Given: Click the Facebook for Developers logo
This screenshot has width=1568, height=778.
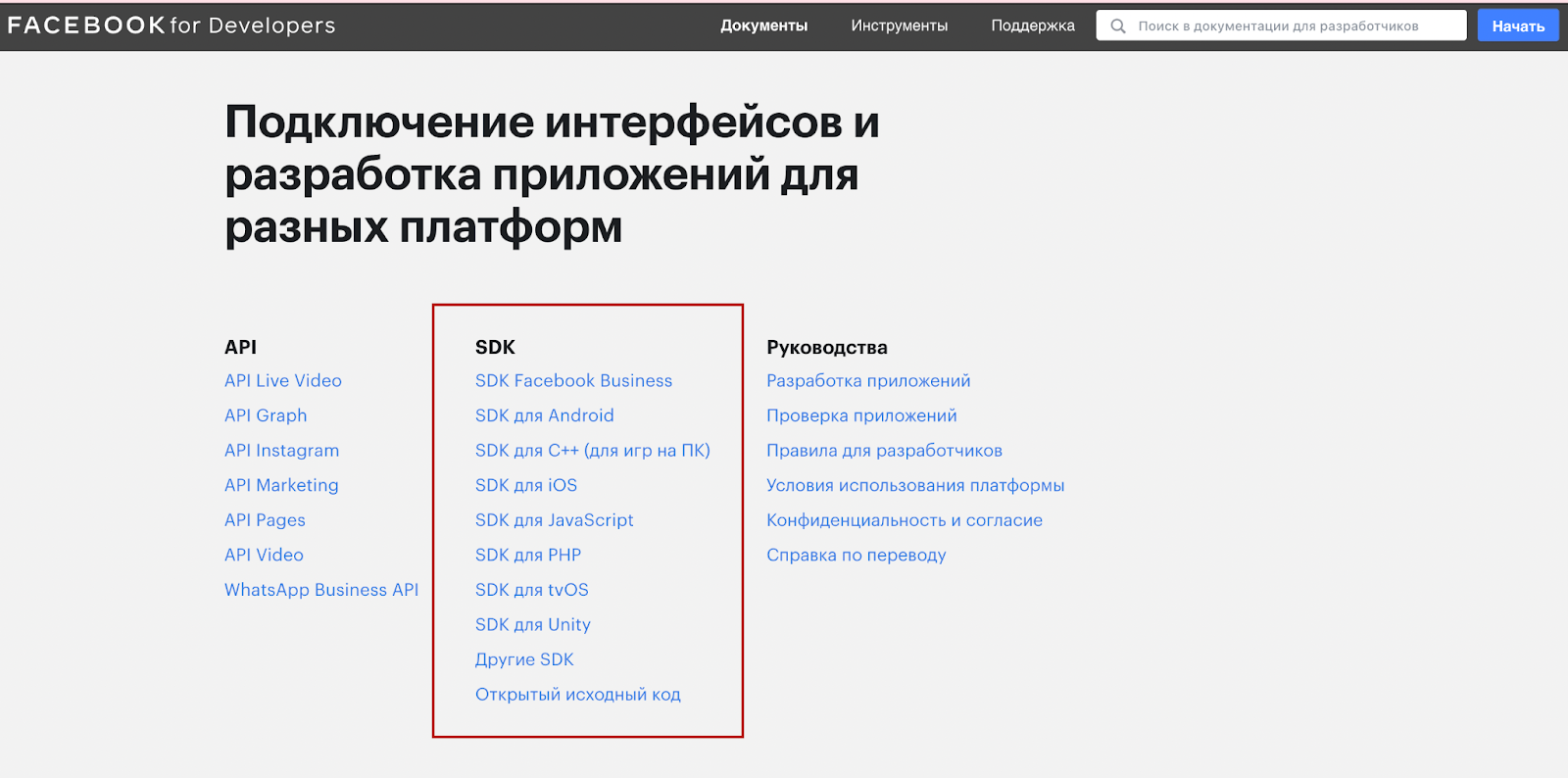Looking at the screenshot, I should [x=171, y=25].
